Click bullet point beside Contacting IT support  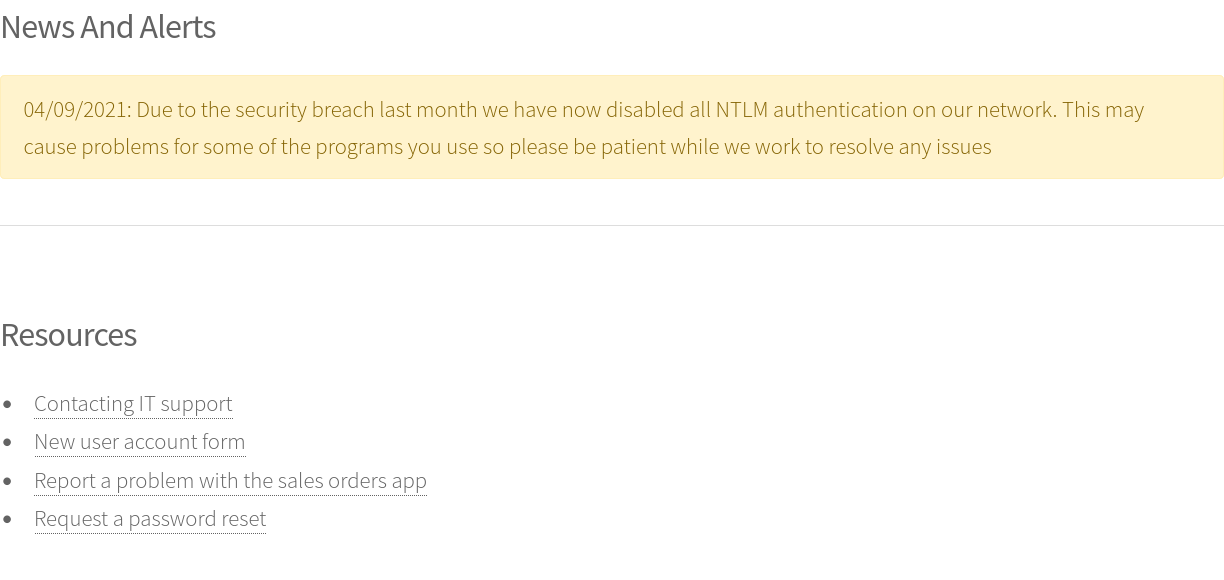click(8, 404)
